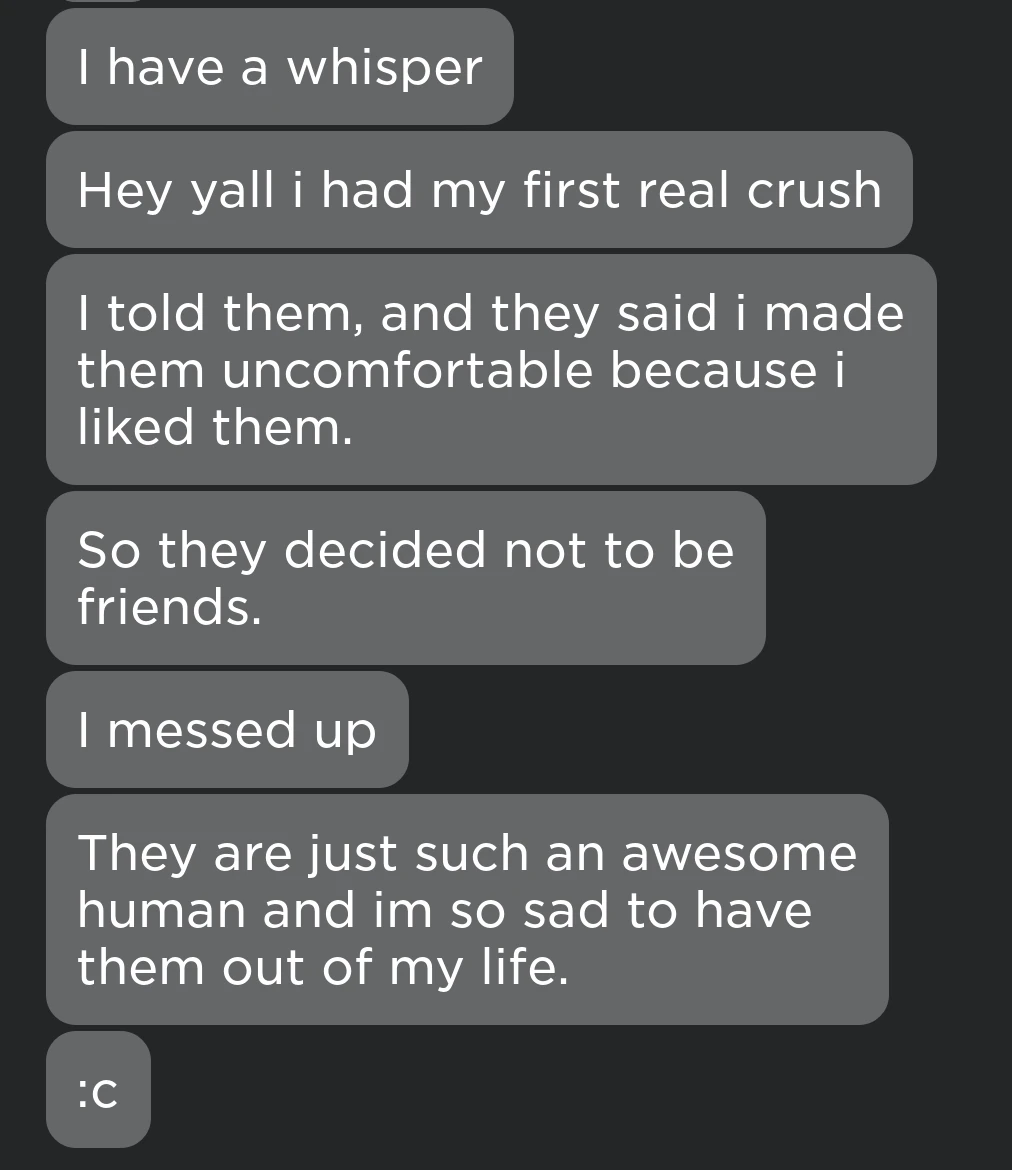
Task: Click the word "because" in the chat
Action: 713,371
